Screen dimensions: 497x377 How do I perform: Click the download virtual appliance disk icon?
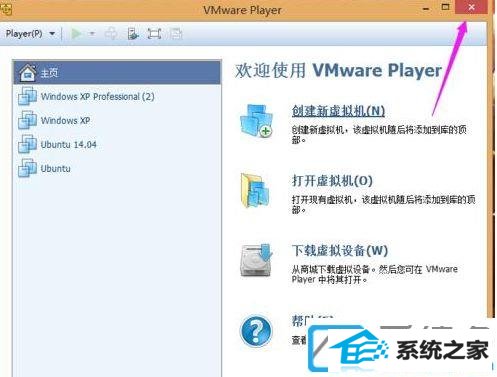pos(257,260)
